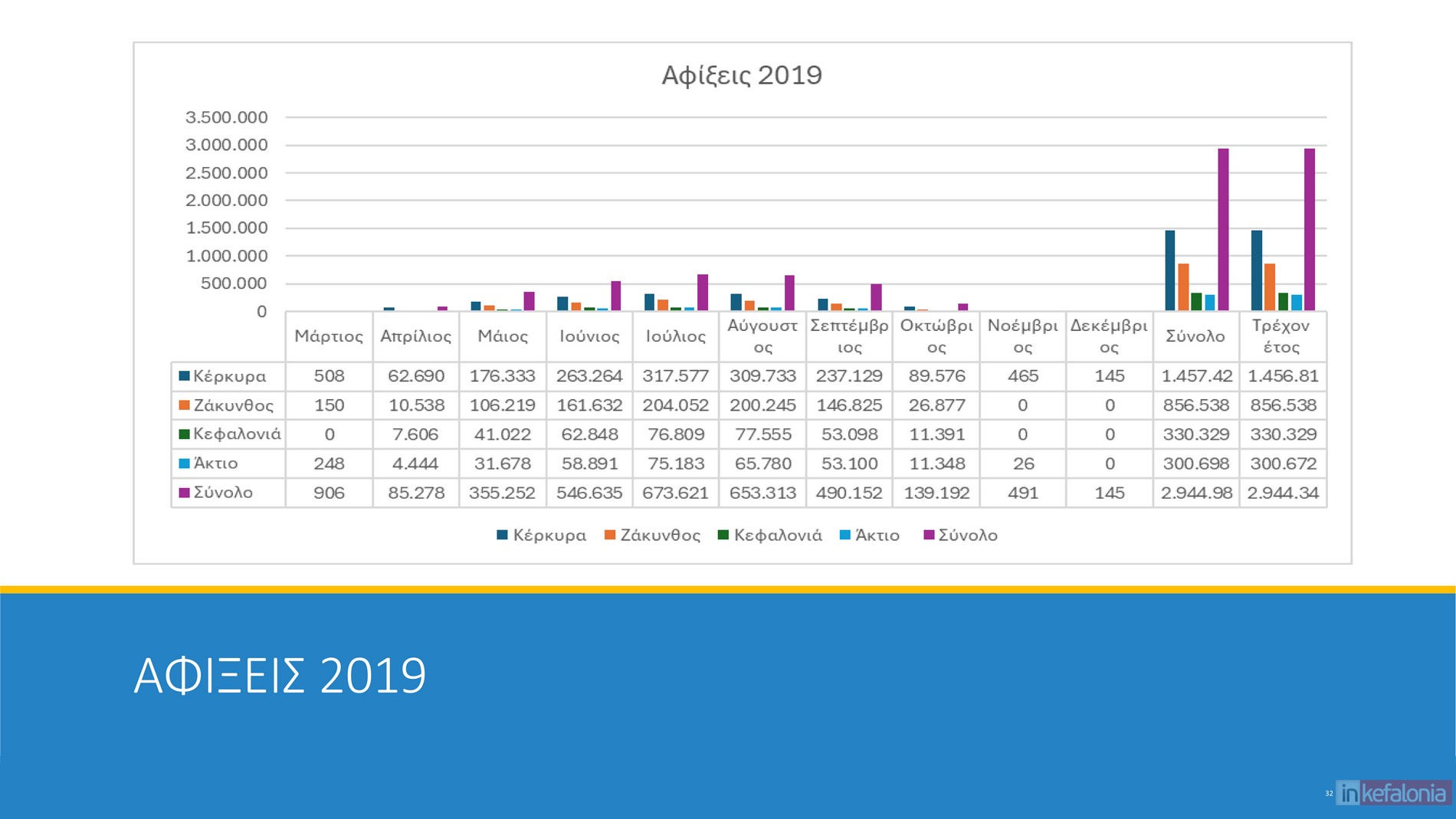Viewport: 1456px width, 819px height.
Task: Click the cell value 10.538
Action: [416, 405]
